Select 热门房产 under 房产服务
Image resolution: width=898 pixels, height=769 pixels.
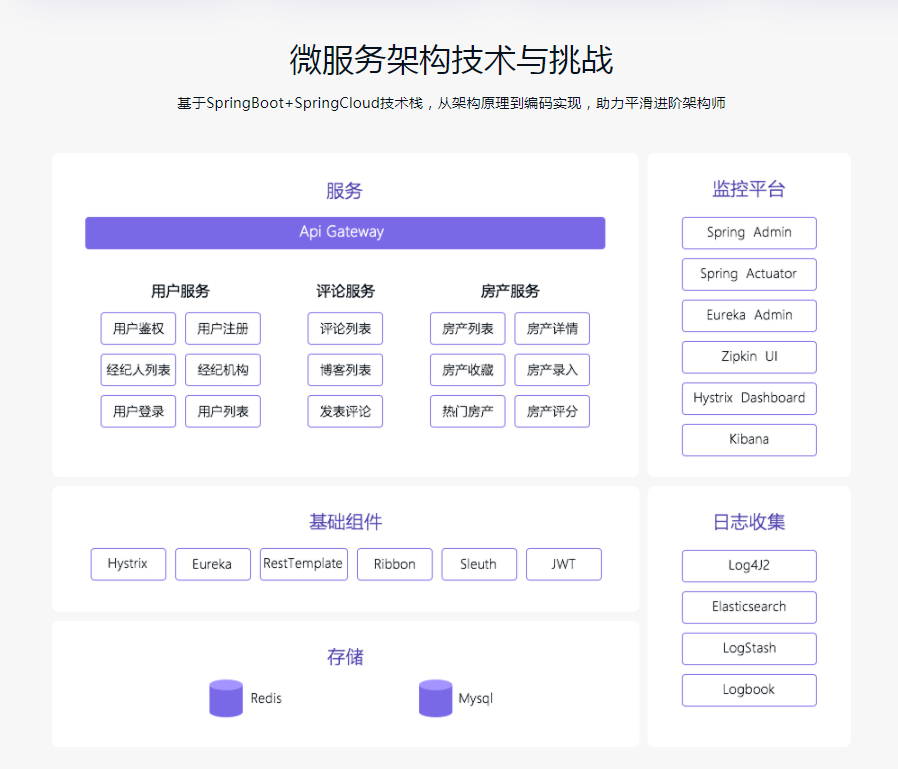coord(465,411)
